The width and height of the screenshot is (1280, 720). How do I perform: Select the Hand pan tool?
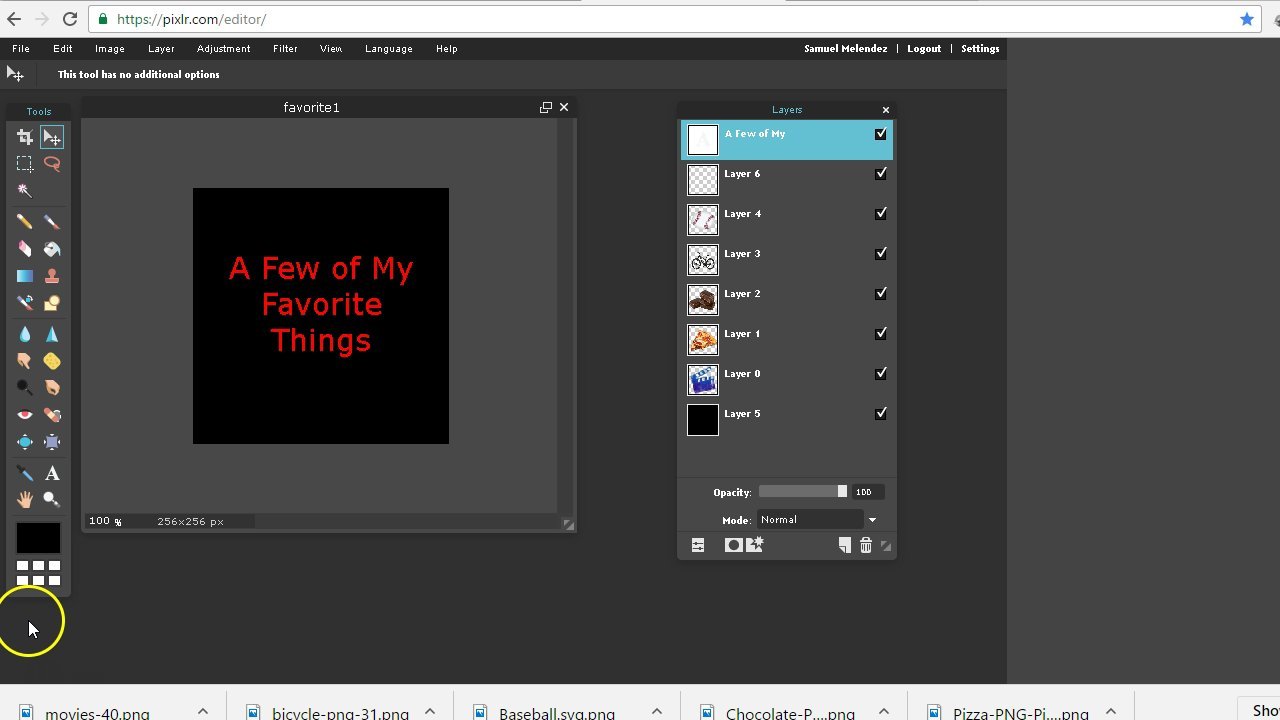pyautogui.click(x=25, y=500)
